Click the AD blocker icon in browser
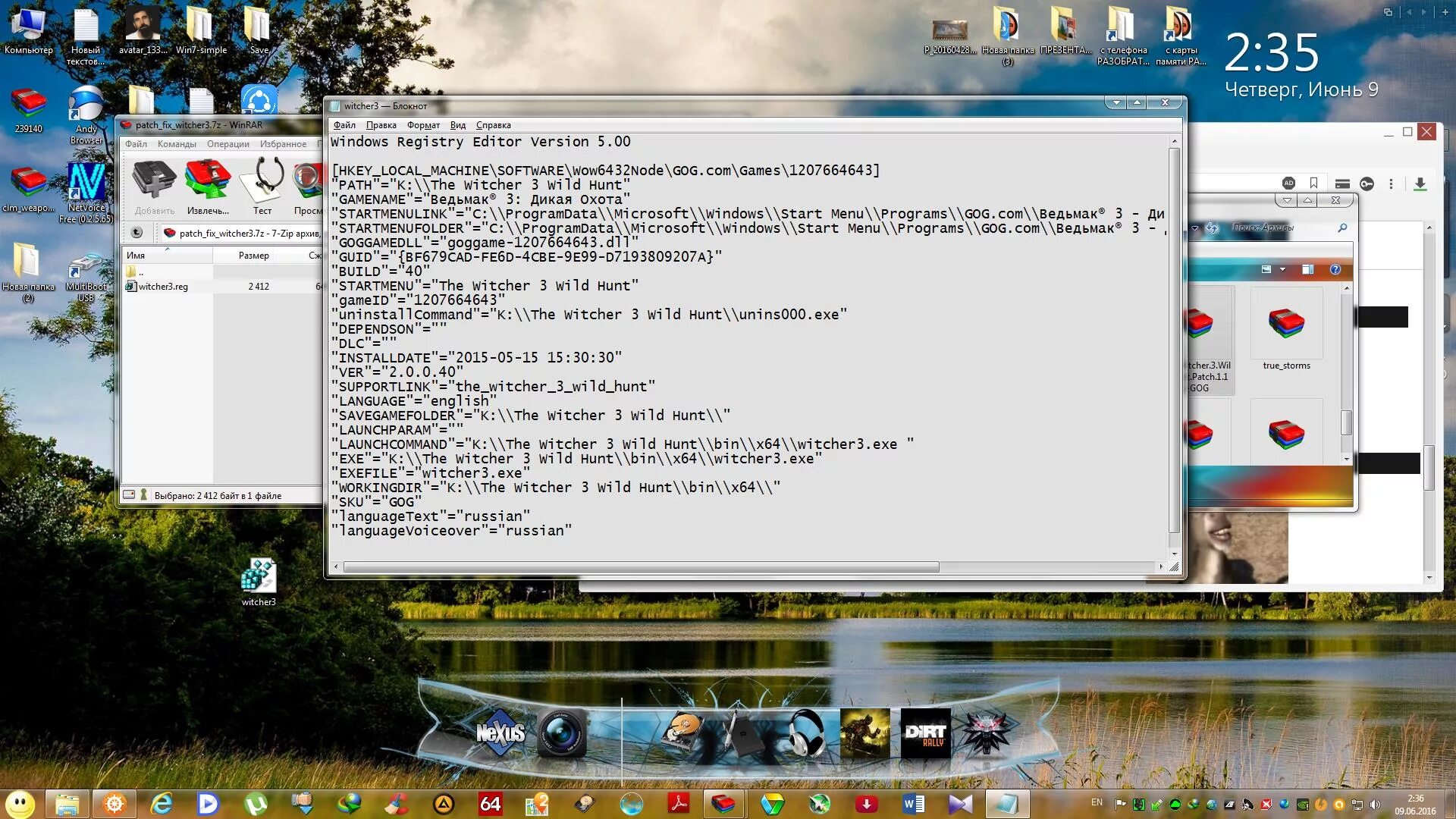The height and width of the screenshot is (819, 1456). coord(1288,184)
